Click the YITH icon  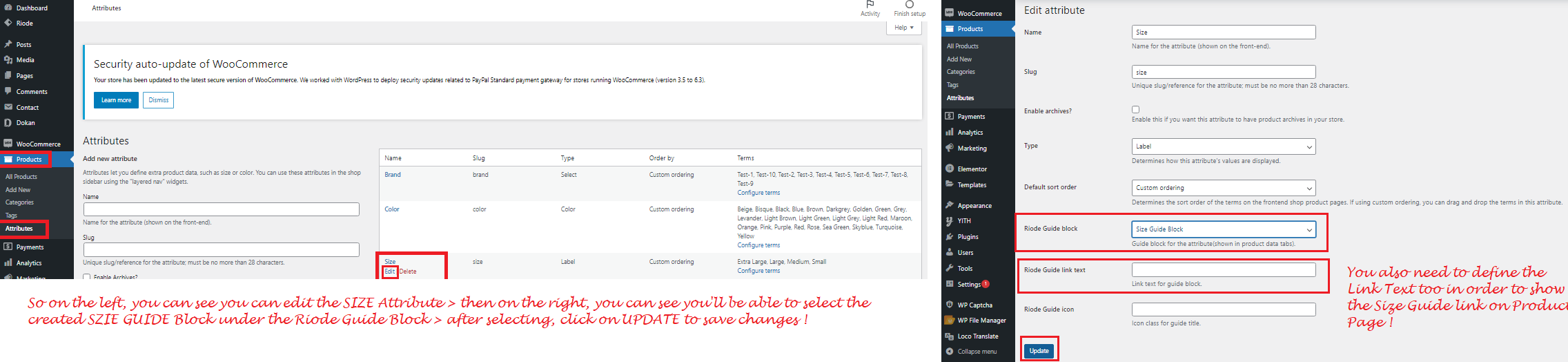click(950, 221)
